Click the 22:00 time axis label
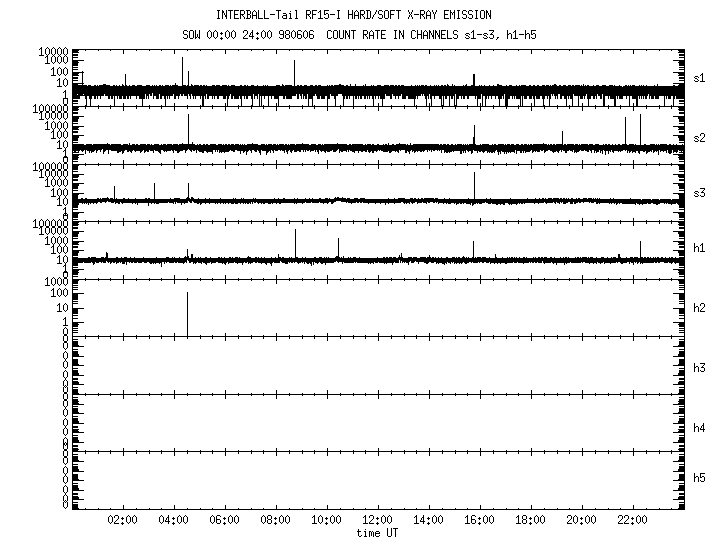This screenshot has height=550, width=720. [632, 520]
